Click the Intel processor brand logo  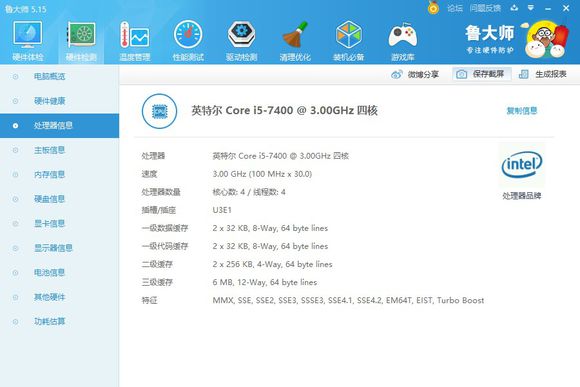[x=522, y=165]
